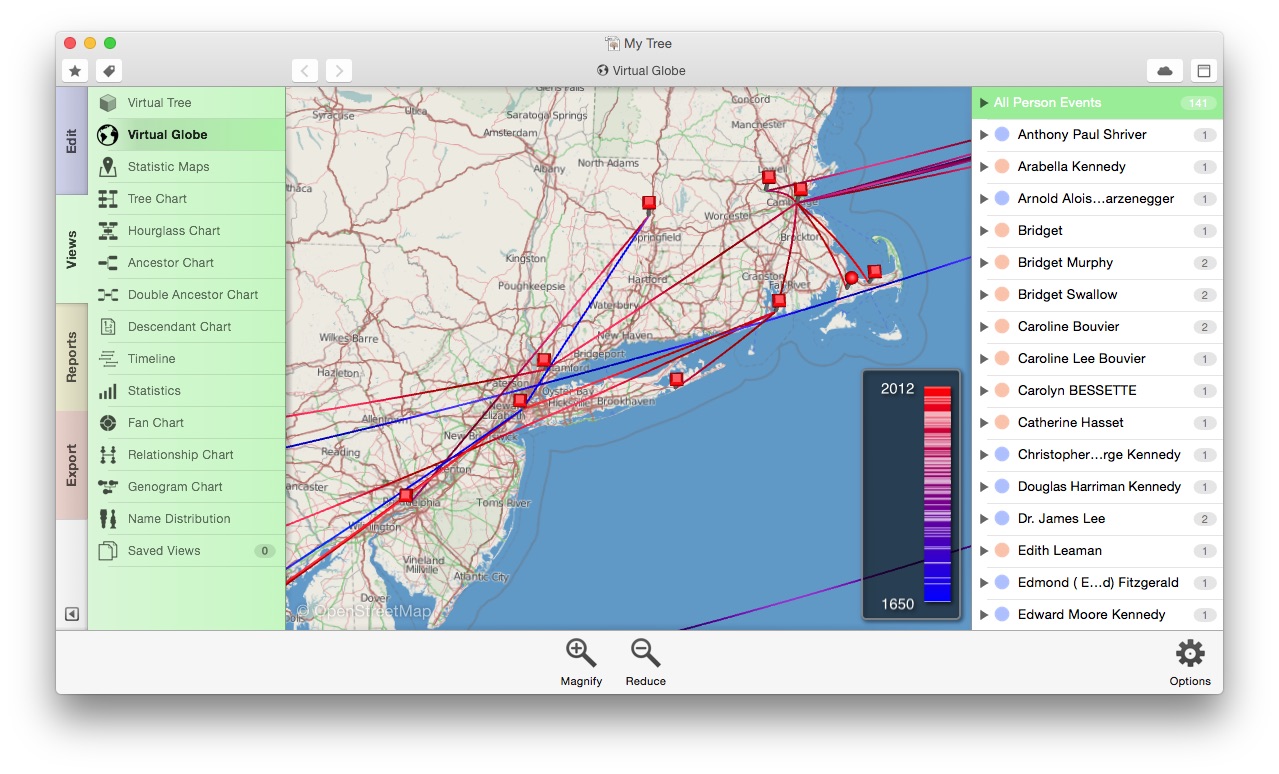
Task: Expand Arabella Kennedy row
Action: pos(984,167)
